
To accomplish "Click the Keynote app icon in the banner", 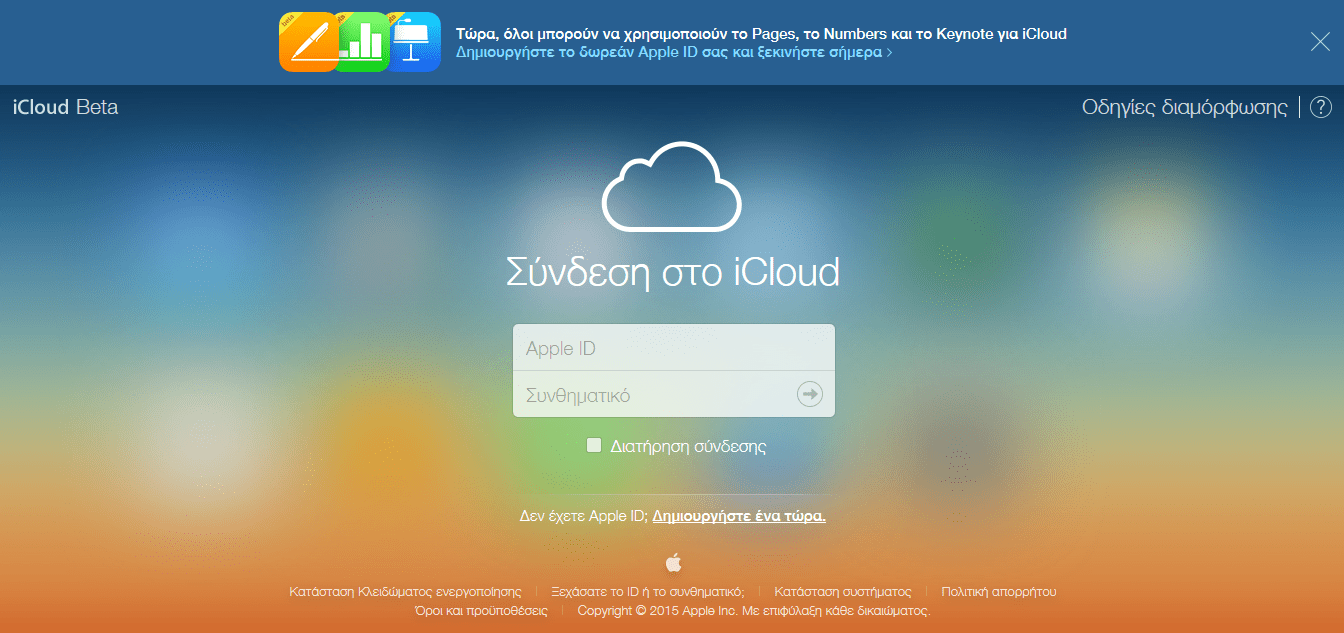I will point(414,42).
